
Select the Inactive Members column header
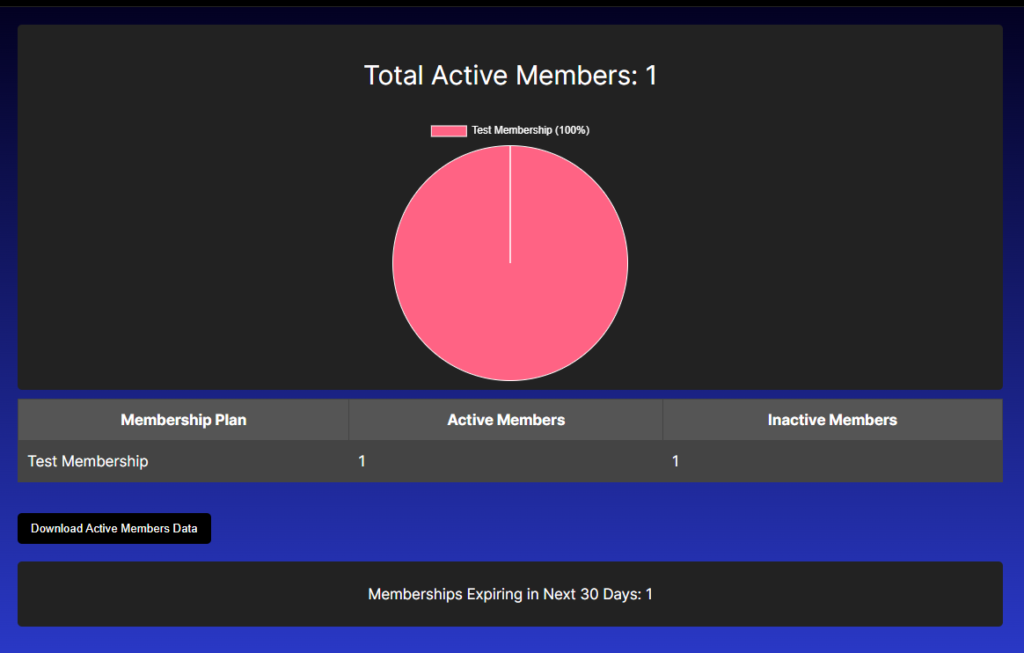coord(833,420)
